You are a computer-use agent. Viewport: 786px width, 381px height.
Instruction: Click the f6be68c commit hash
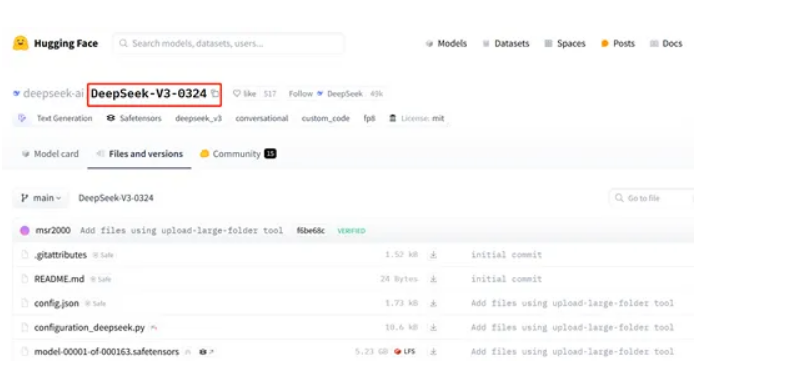(311, 231)
